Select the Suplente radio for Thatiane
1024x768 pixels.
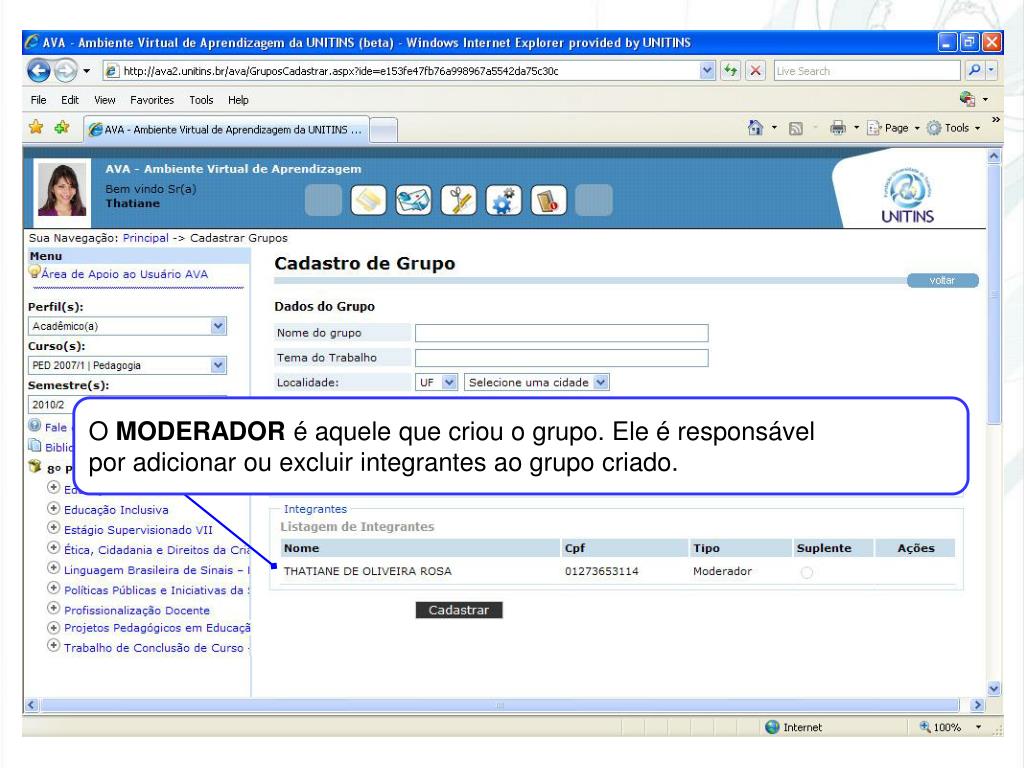(x=807, y=572)
